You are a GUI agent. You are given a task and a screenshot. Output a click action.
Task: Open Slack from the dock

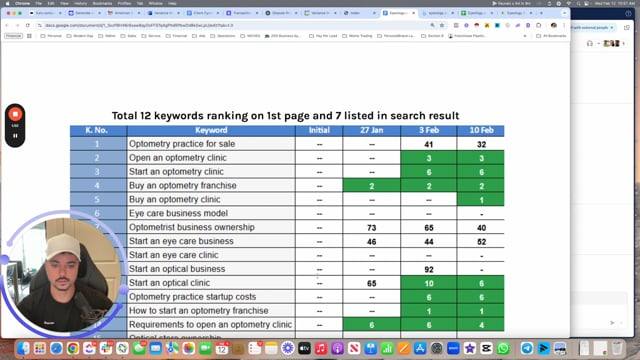(x=106, y=348)
